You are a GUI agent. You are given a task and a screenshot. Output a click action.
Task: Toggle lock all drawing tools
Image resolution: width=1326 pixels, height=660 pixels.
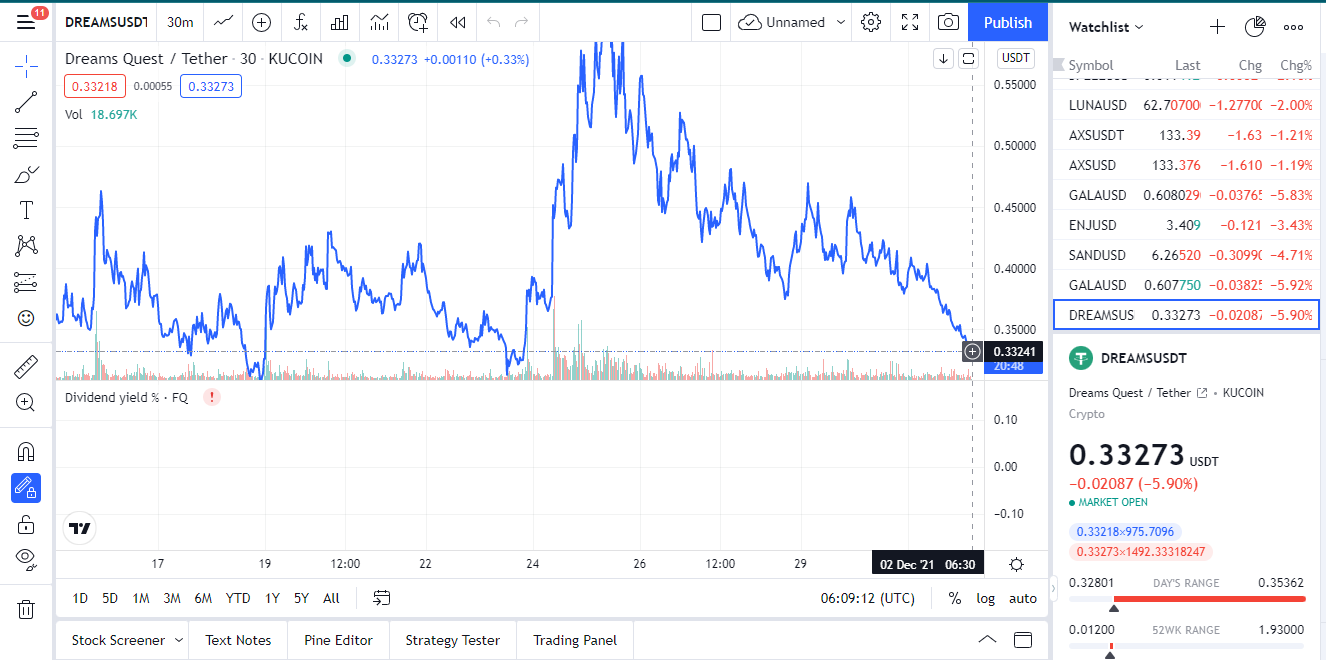[x=26, y=524]
